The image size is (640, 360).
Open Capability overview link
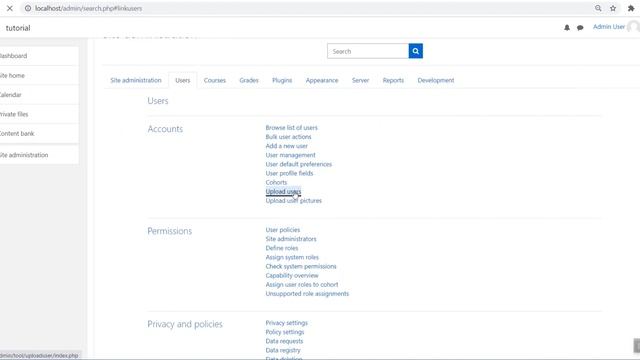pos(292,276)
